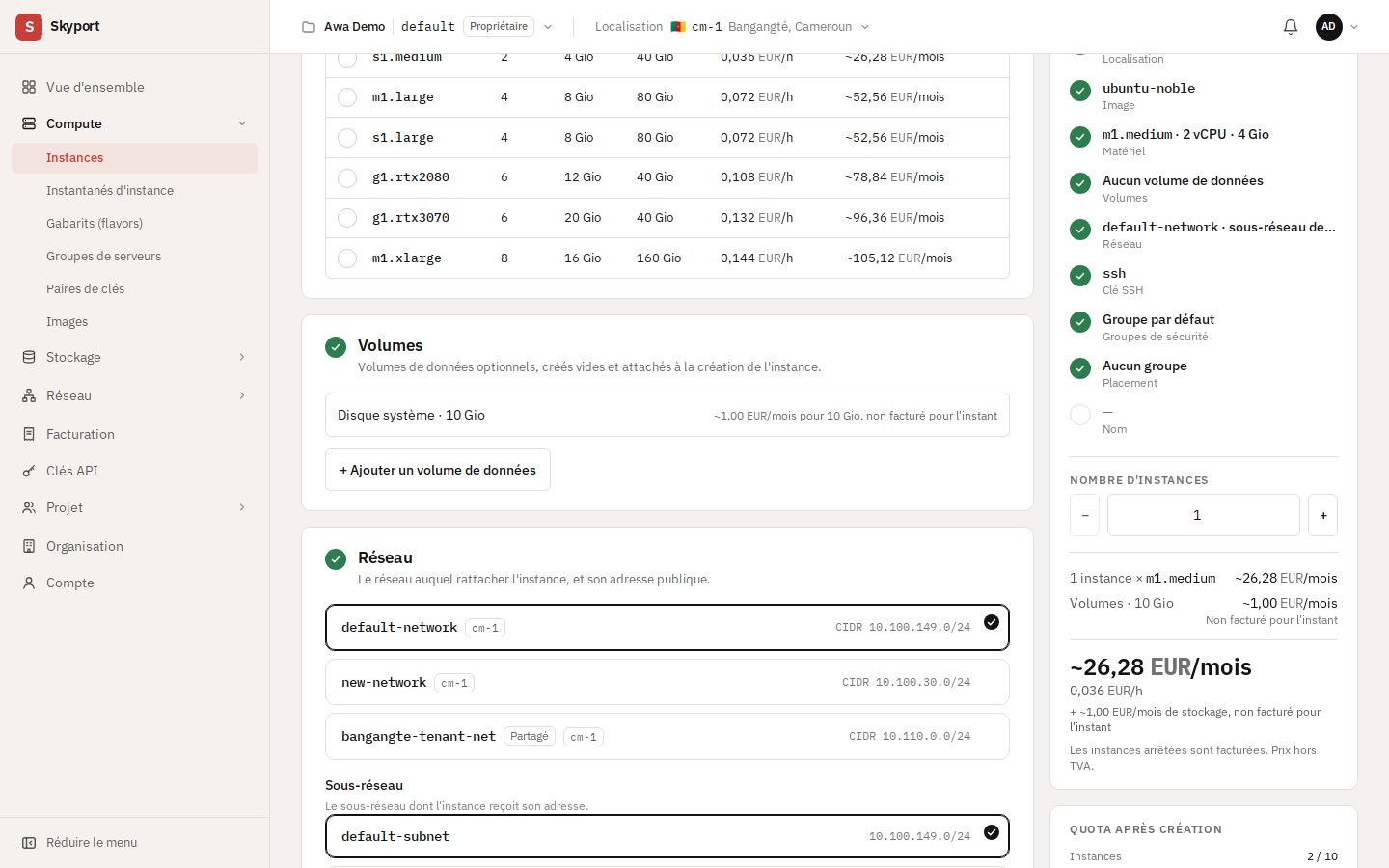Screen dimensions: 1389x868
Task: Select the s1.large flavor radio
Action: (x=347, y=138)
